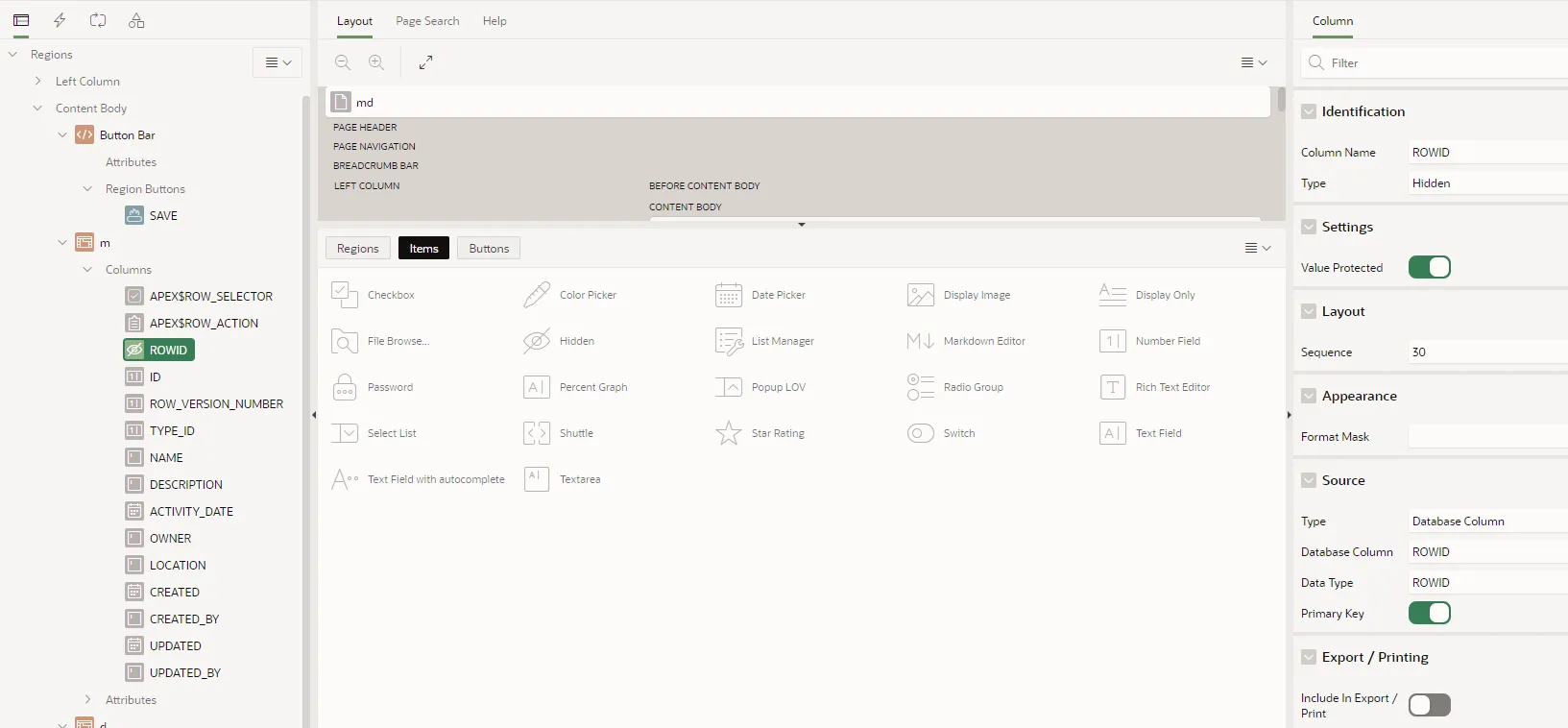The height and width of the screenshot is (728, 1568).
Task: Select the Date Picker item type
Action: coord(760,295)
